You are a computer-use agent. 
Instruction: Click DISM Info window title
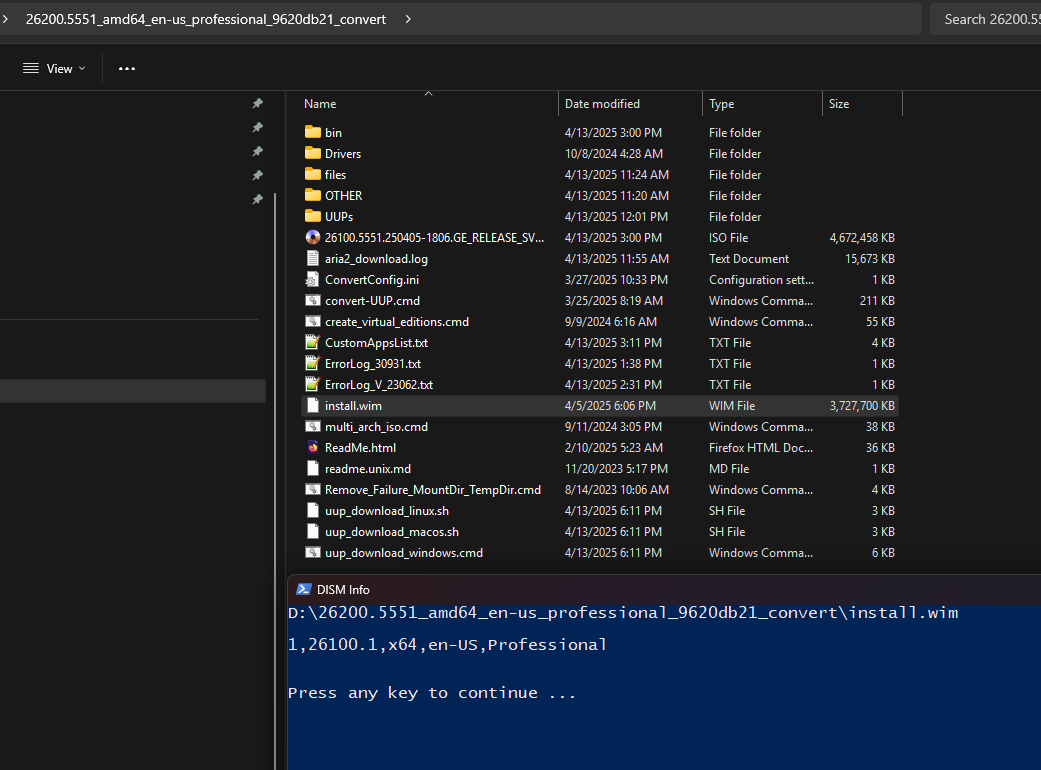[343, 589]
